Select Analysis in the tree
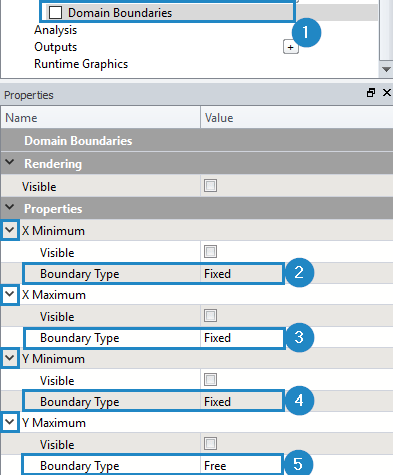Screen dimensions: 393x475 click(x=55, y=30)
